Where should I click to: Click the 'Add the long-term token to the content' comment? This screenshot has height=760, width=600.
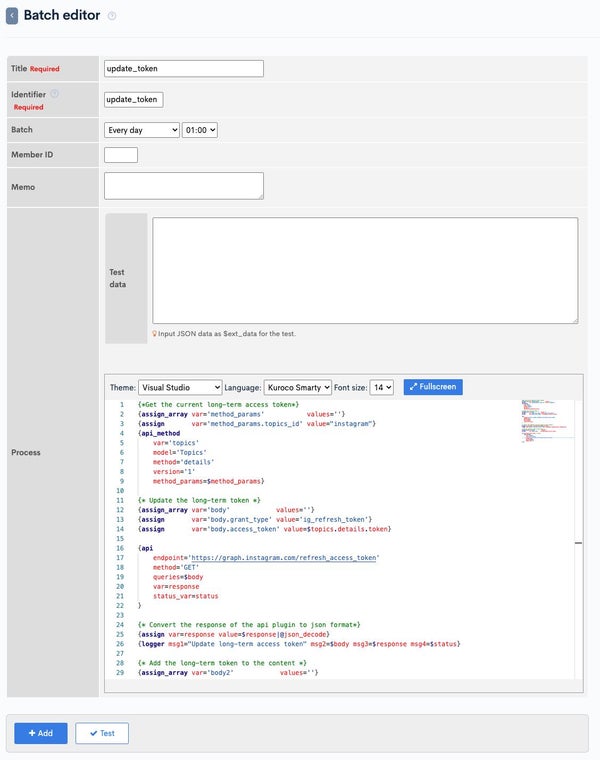point(222,663)
